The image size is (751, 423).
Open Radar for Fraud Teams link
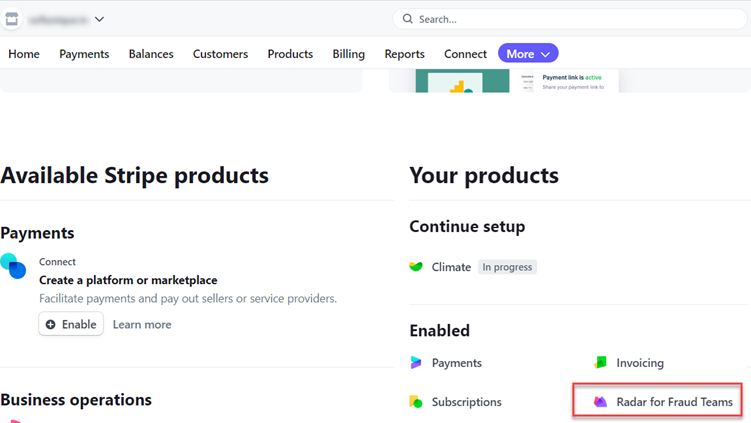674,402
